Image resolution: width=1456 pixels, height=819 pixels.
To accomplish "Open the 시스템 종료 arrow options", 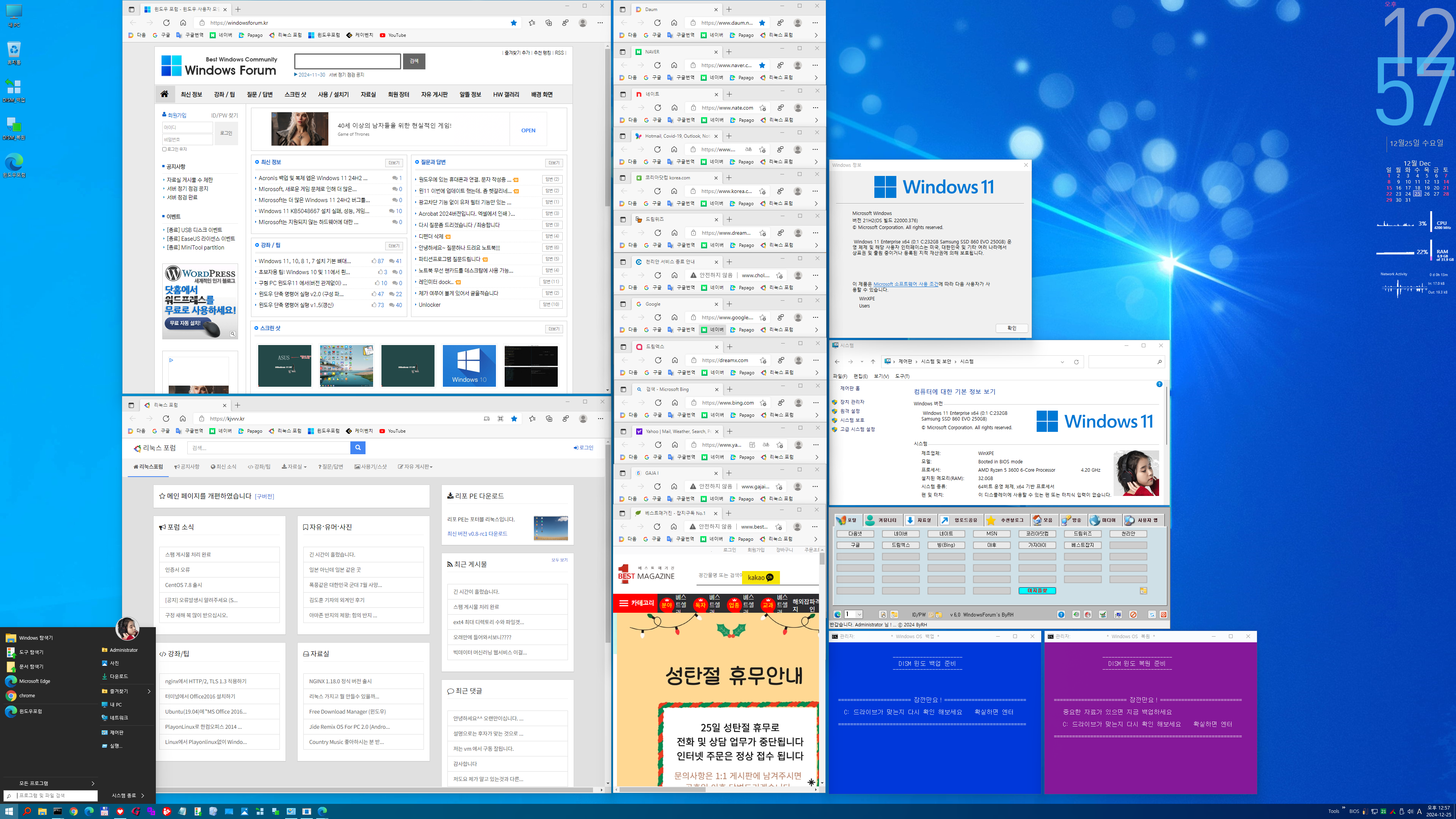I will pyautogui.click(x=143, y=795).
